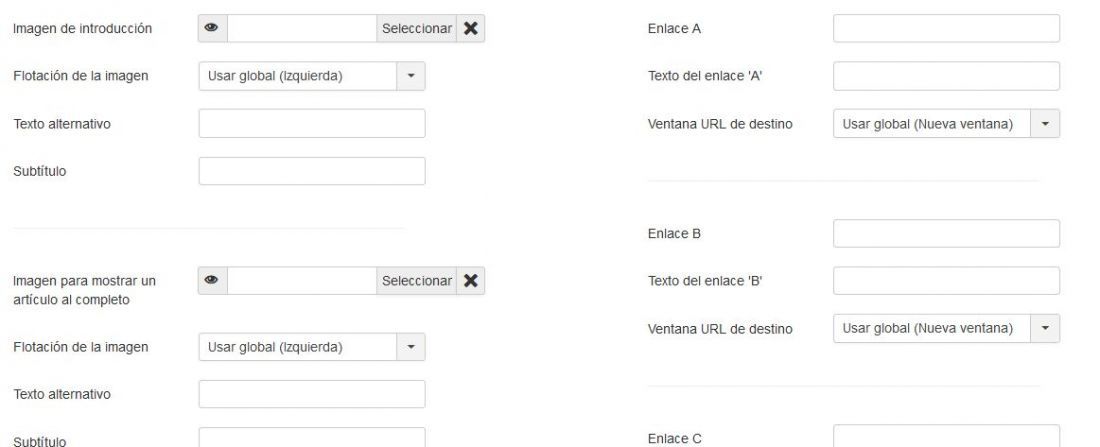The width and height of the screenshot is (1100, 447).
Task: Preview the intro image with the eye icon
Action: (x=212, y=29)
